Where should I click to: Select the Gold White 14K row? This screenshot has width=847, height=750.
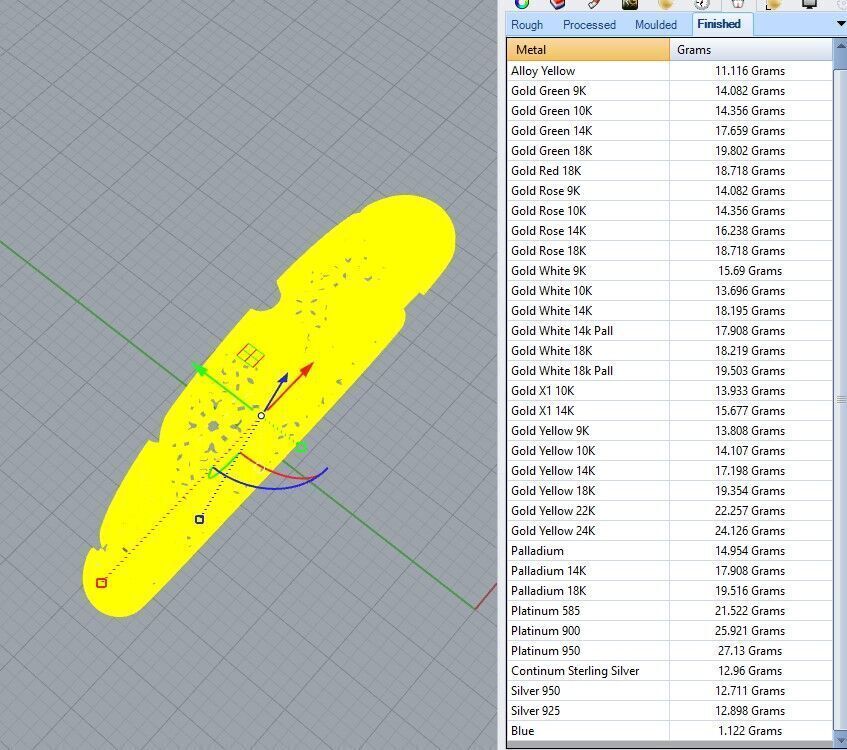670,311
